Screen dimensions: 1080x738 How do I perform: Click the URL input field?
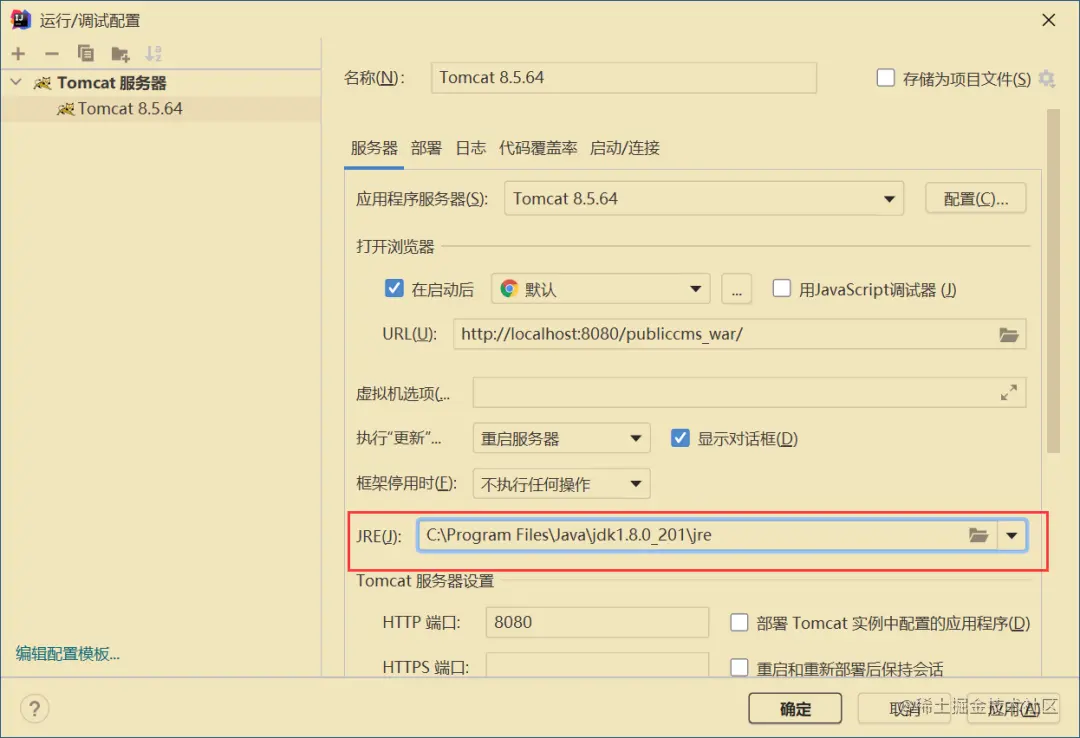[x=740, y=334]
